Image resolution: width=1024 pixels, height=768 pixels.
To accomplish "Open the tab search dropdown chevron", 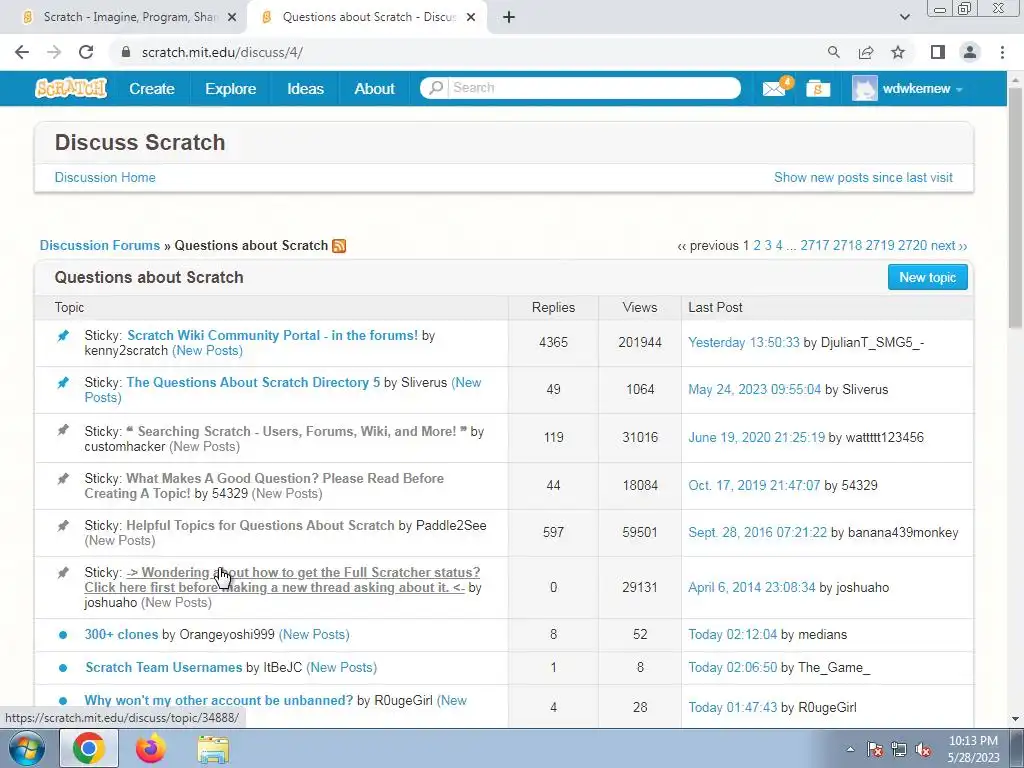I will [x=904, y=18].
